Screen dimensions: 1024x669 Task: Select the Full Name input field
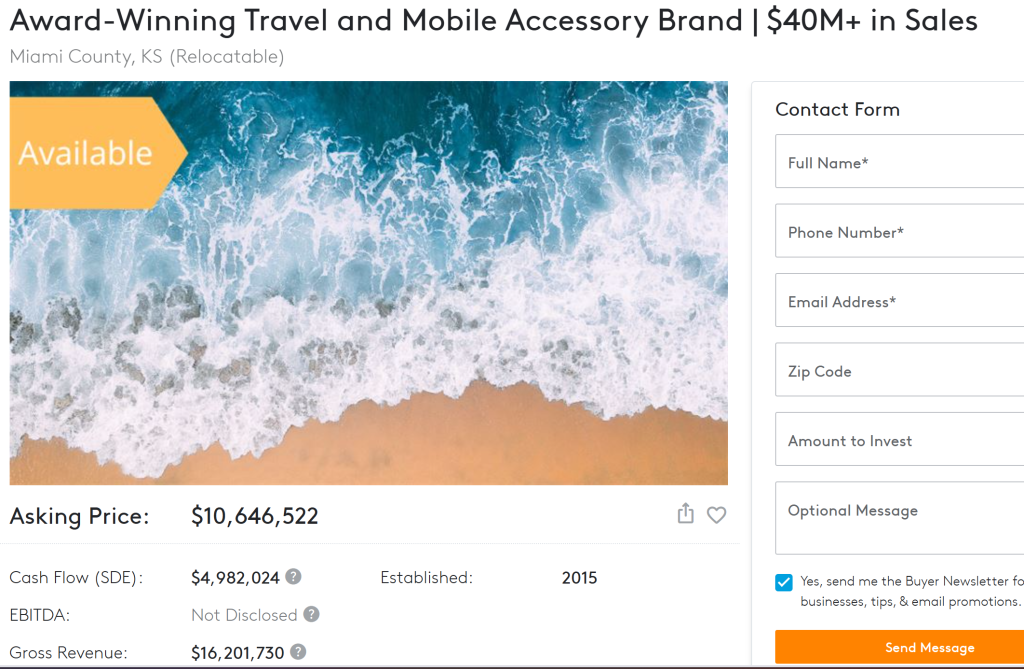coord(900,161)
